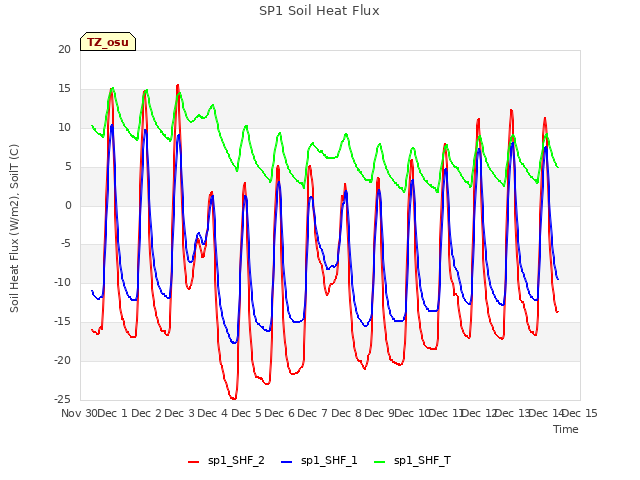Click the Nov 30 x-axis tick label
The width and height of the screenshot is (640, 480).
(x=80, y=413)
